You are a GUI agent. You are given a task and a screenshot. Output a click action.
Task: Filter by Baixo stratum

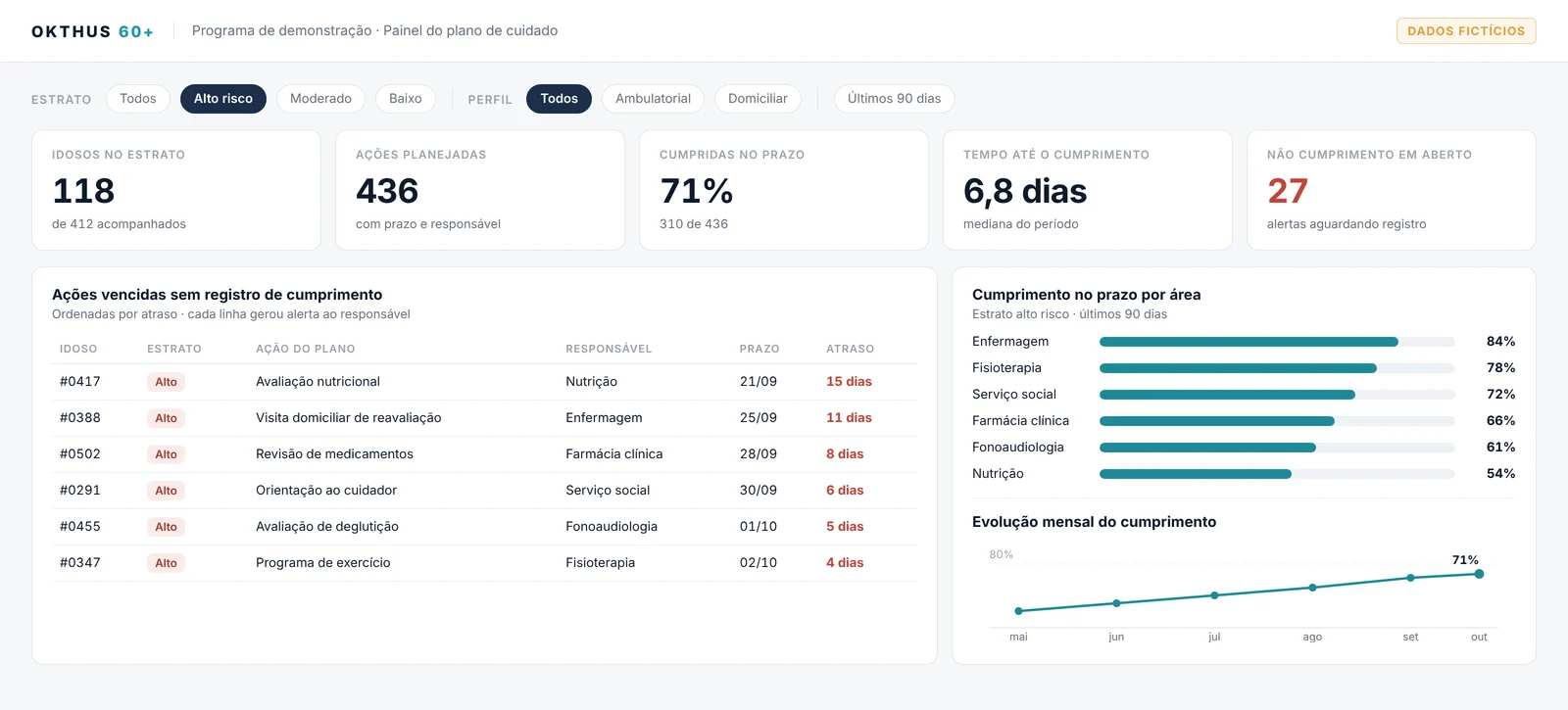(406, 99)
